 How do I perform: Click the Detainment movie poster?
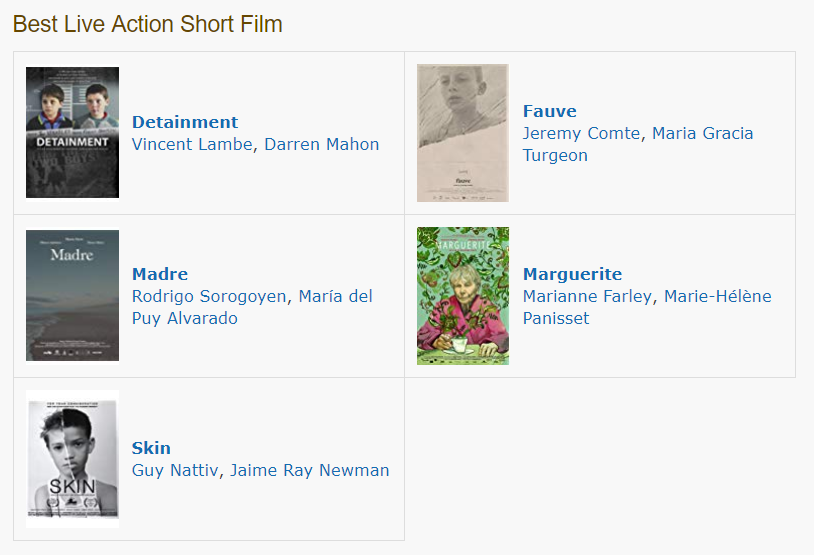coord(72,133)
